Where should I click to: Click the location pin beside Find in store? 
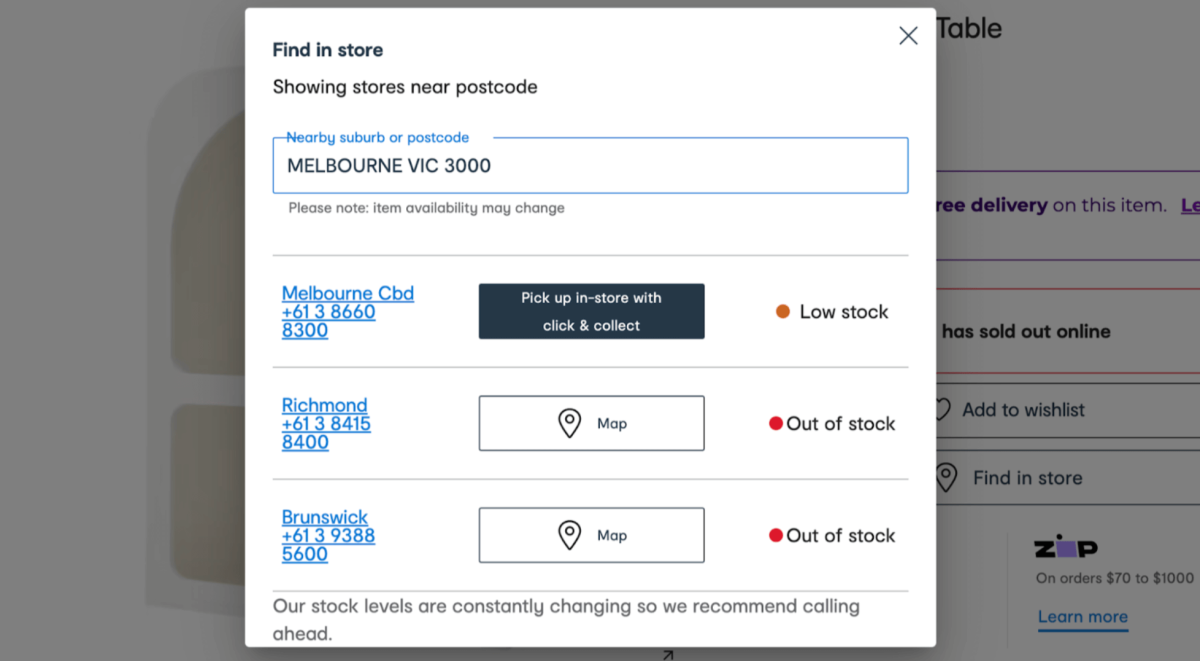coord(946,478)
